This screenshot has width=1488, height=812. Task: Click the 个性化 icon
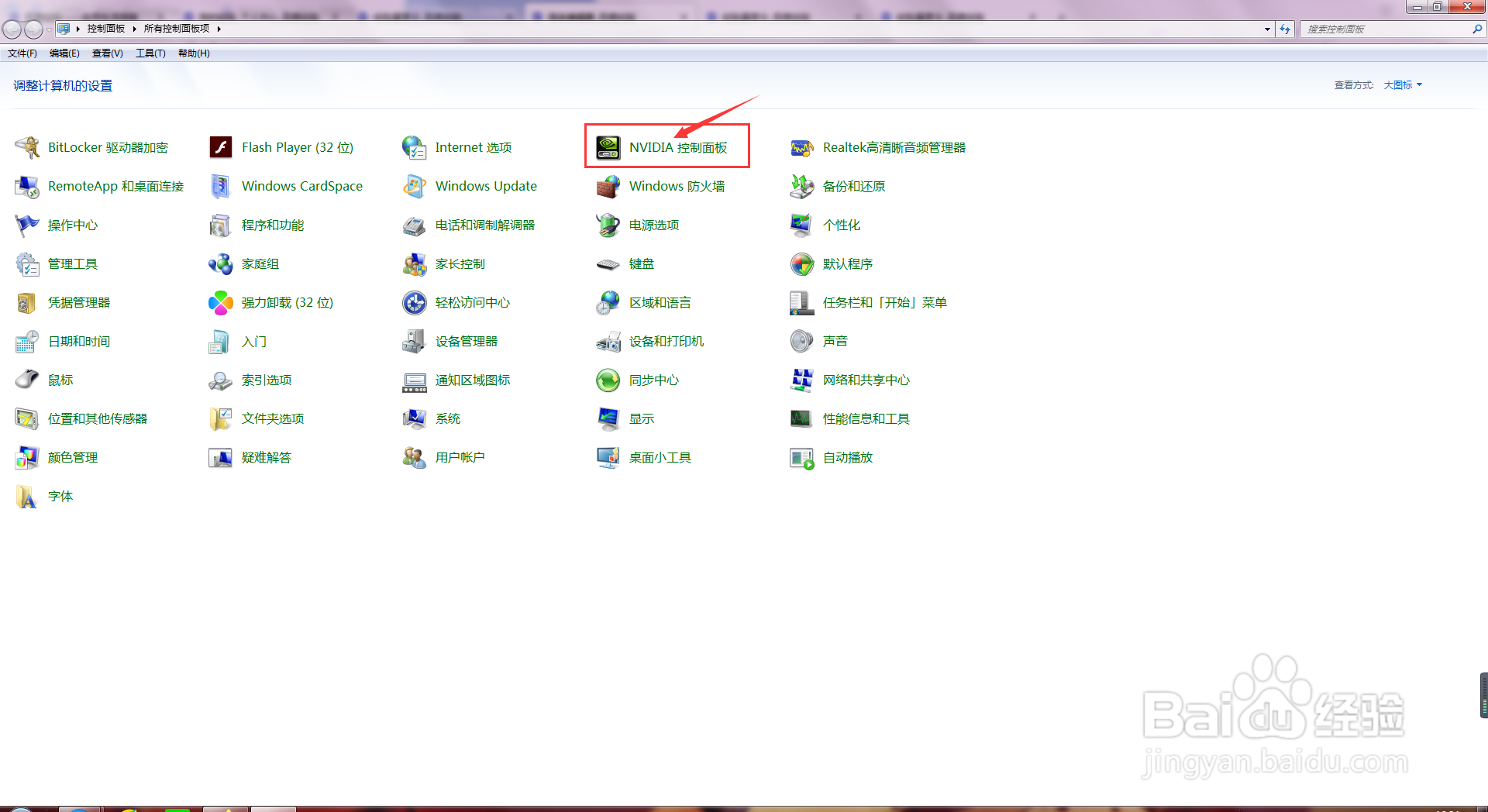[802, 225]
